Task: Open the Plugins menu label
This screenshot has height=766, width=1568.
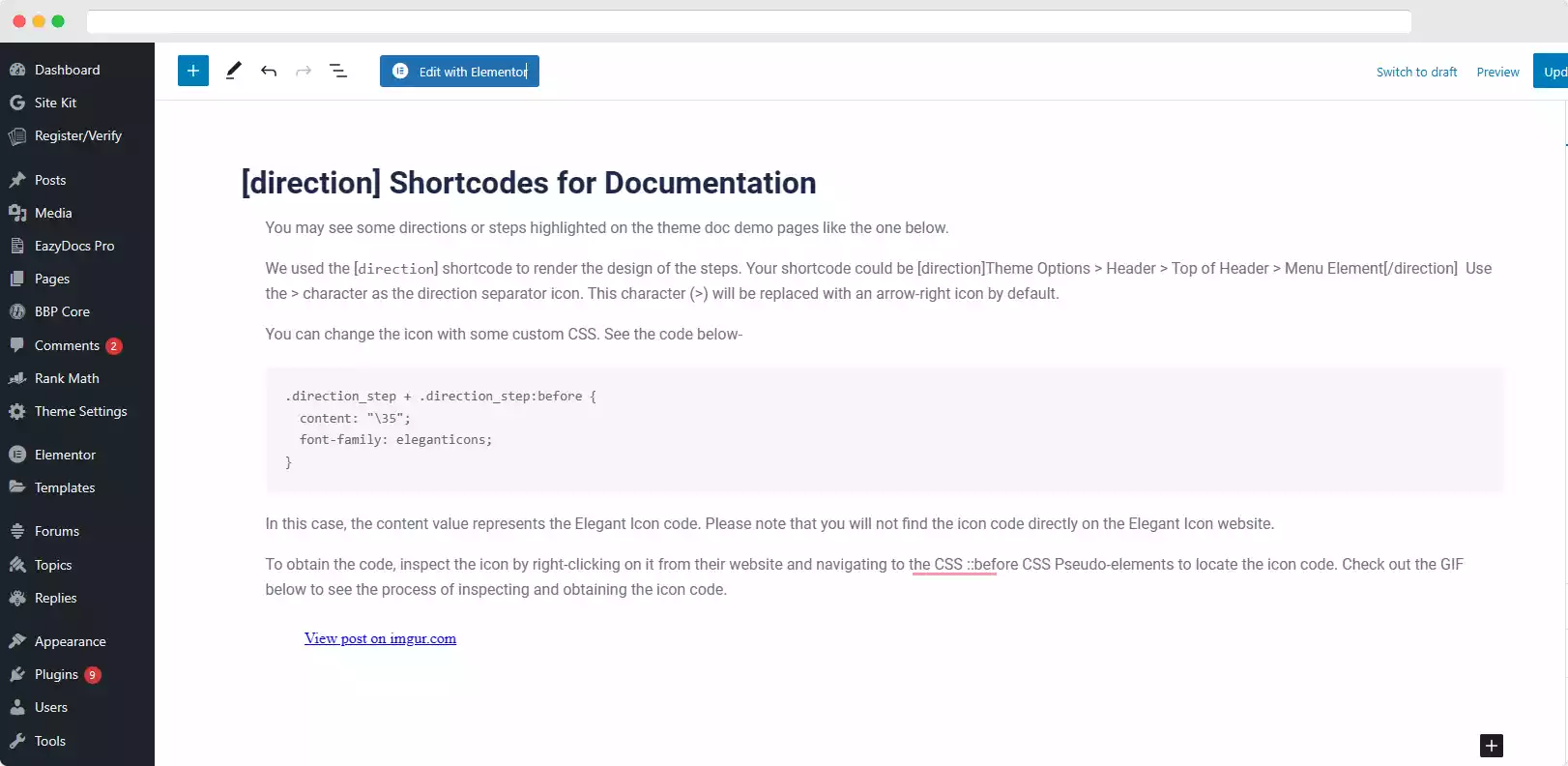Action: tap(56, 674)
